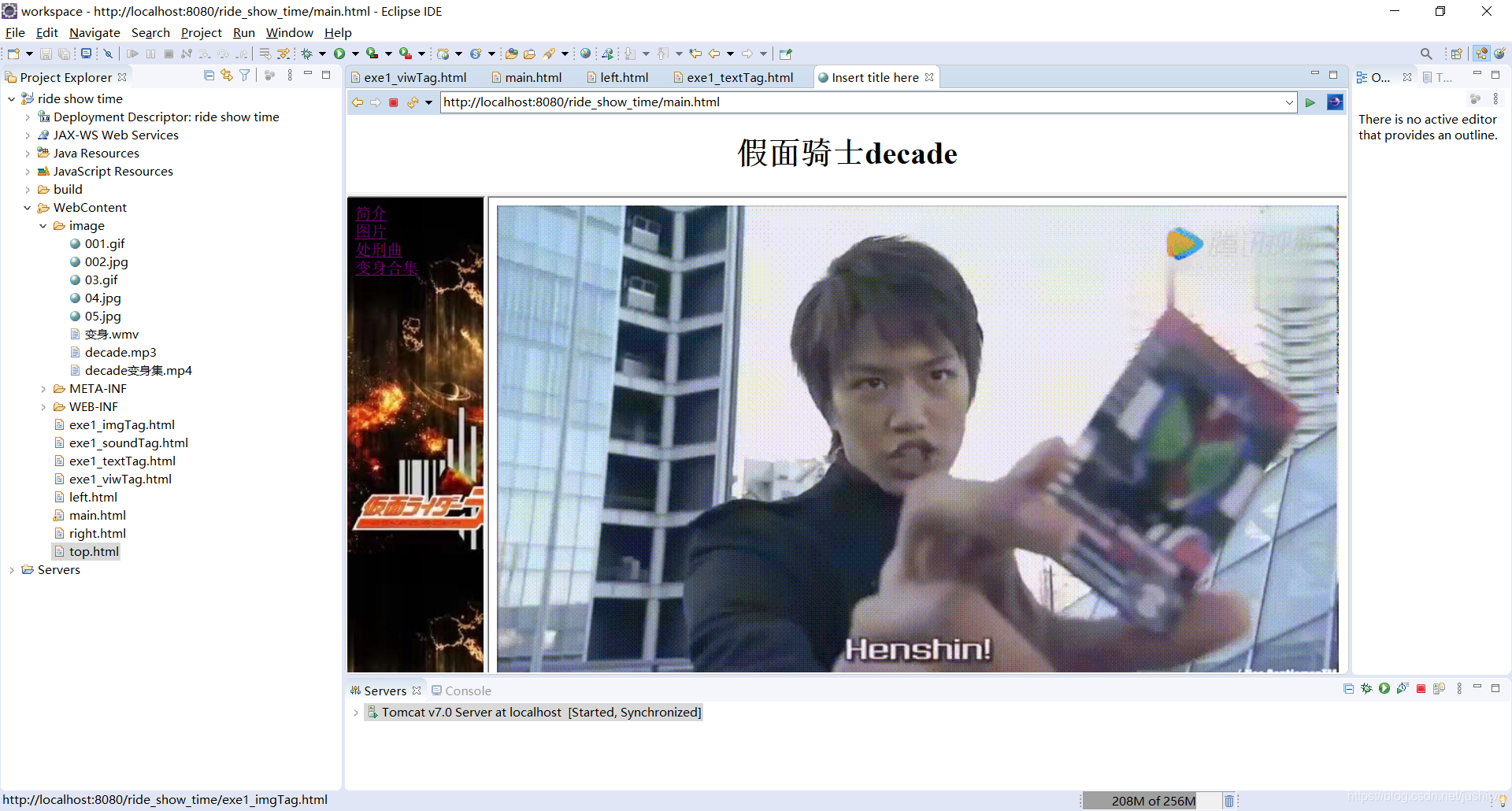Click the New file wizard icon
The width and height of the screenshot is (1512, 811).
point(13,54)
